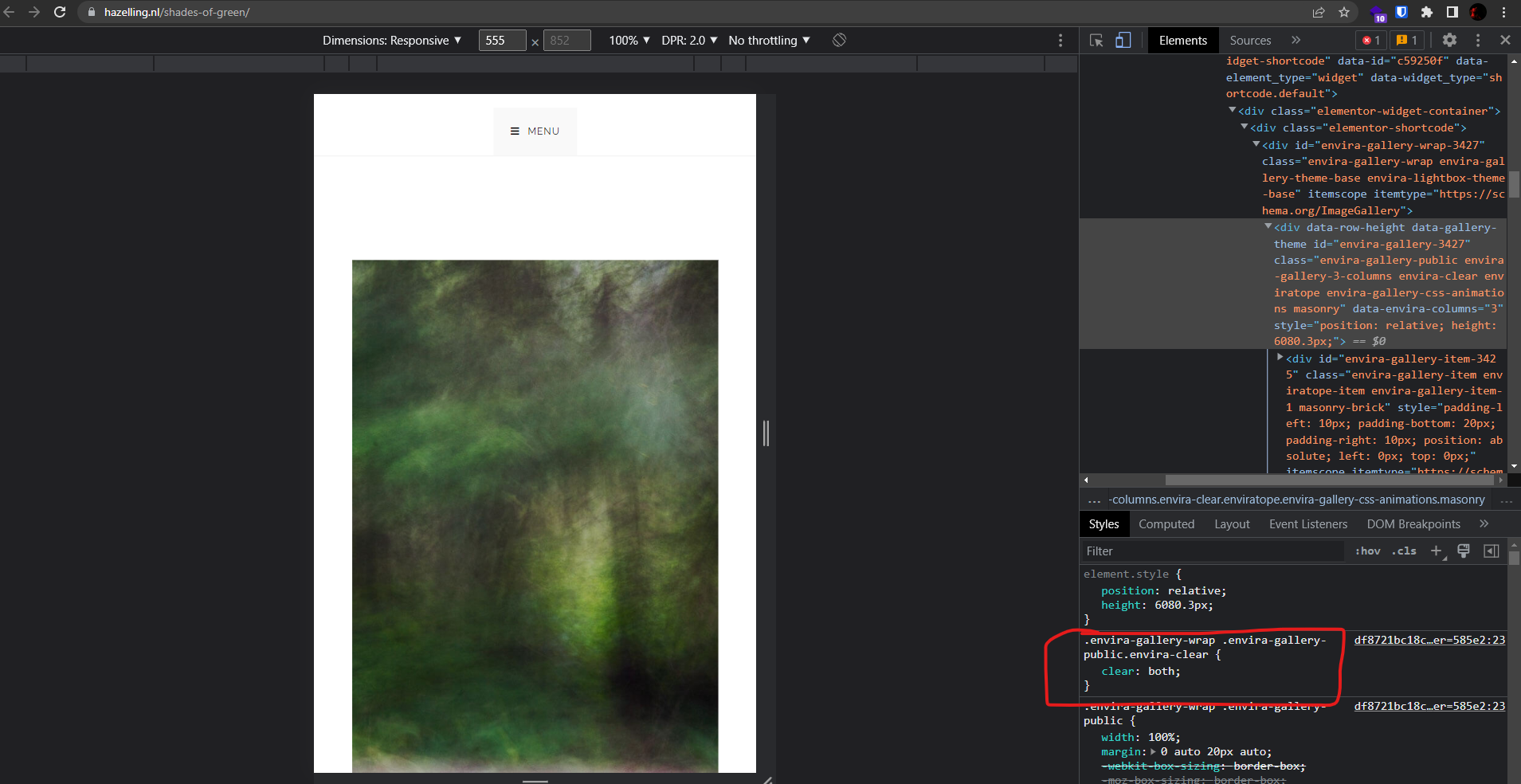Open DevTools customize three-dot menu
This screenshot has width=1521, height=784.
click(x=1478, y=40)
